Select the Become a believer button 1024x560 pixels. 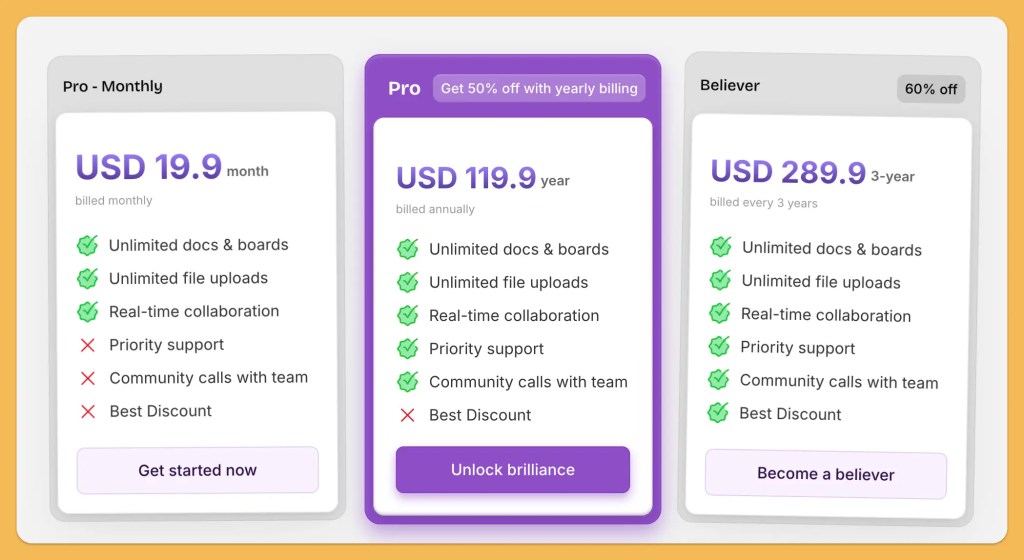pyautogui.click(x=825, y=474)
